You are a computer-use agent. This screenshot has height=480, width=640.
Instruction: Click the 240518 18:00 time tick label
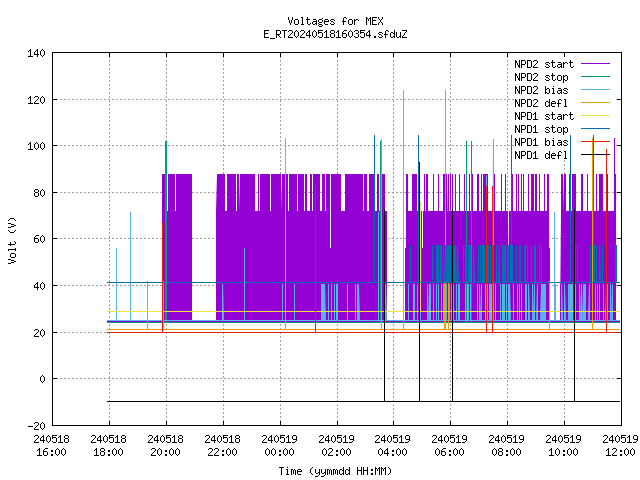(109, 446)
